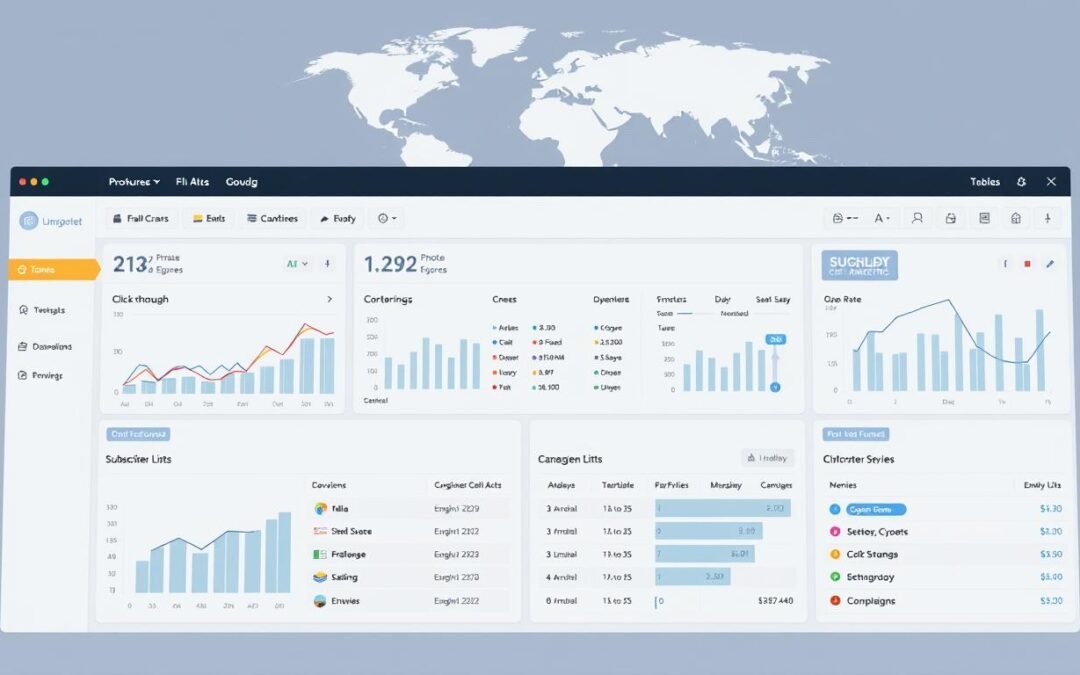Click the pencil edit icon above the One Rate chart

pyautogui.click(x=1049, y=264)
